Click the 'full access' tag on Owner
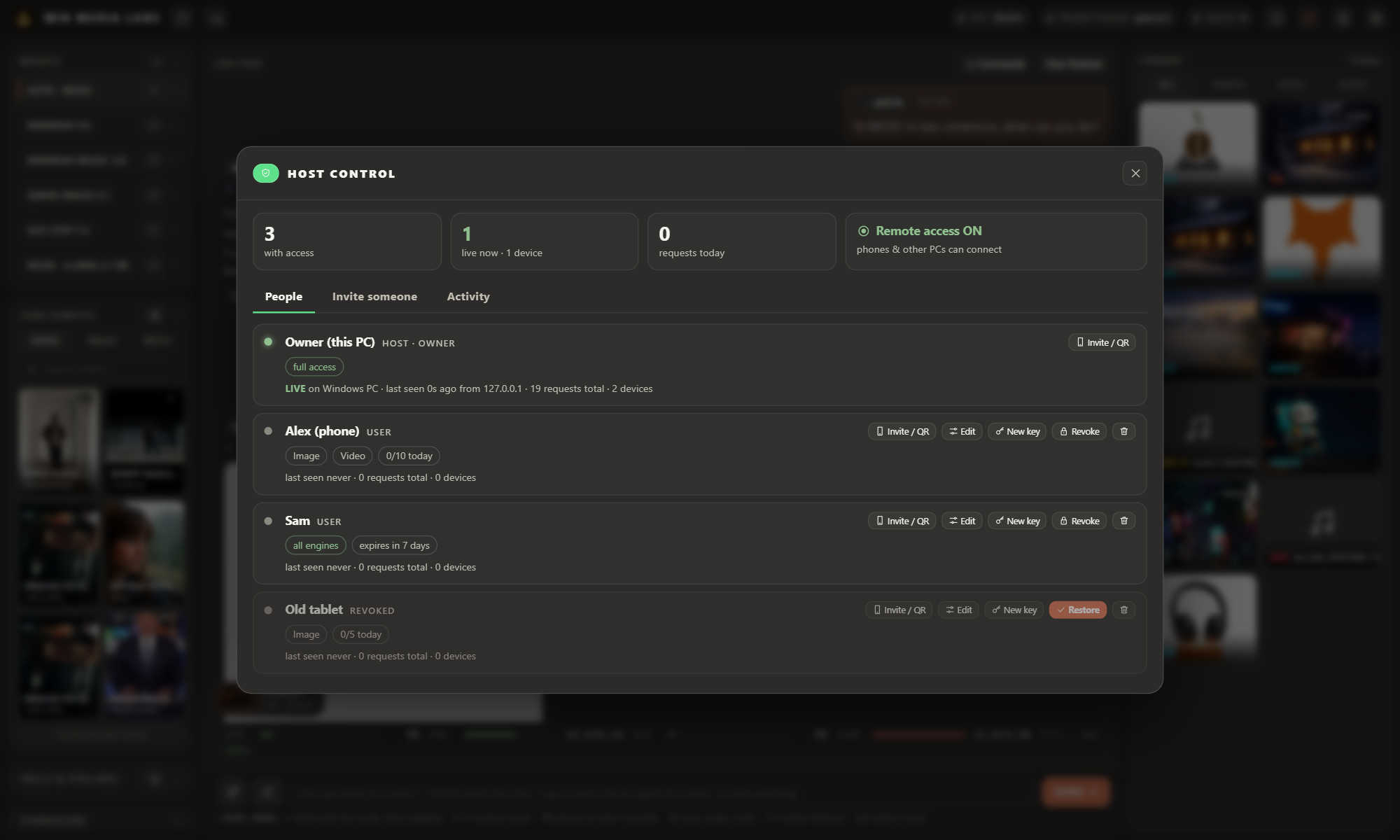 pyautogui.click(x=314, y=367)
